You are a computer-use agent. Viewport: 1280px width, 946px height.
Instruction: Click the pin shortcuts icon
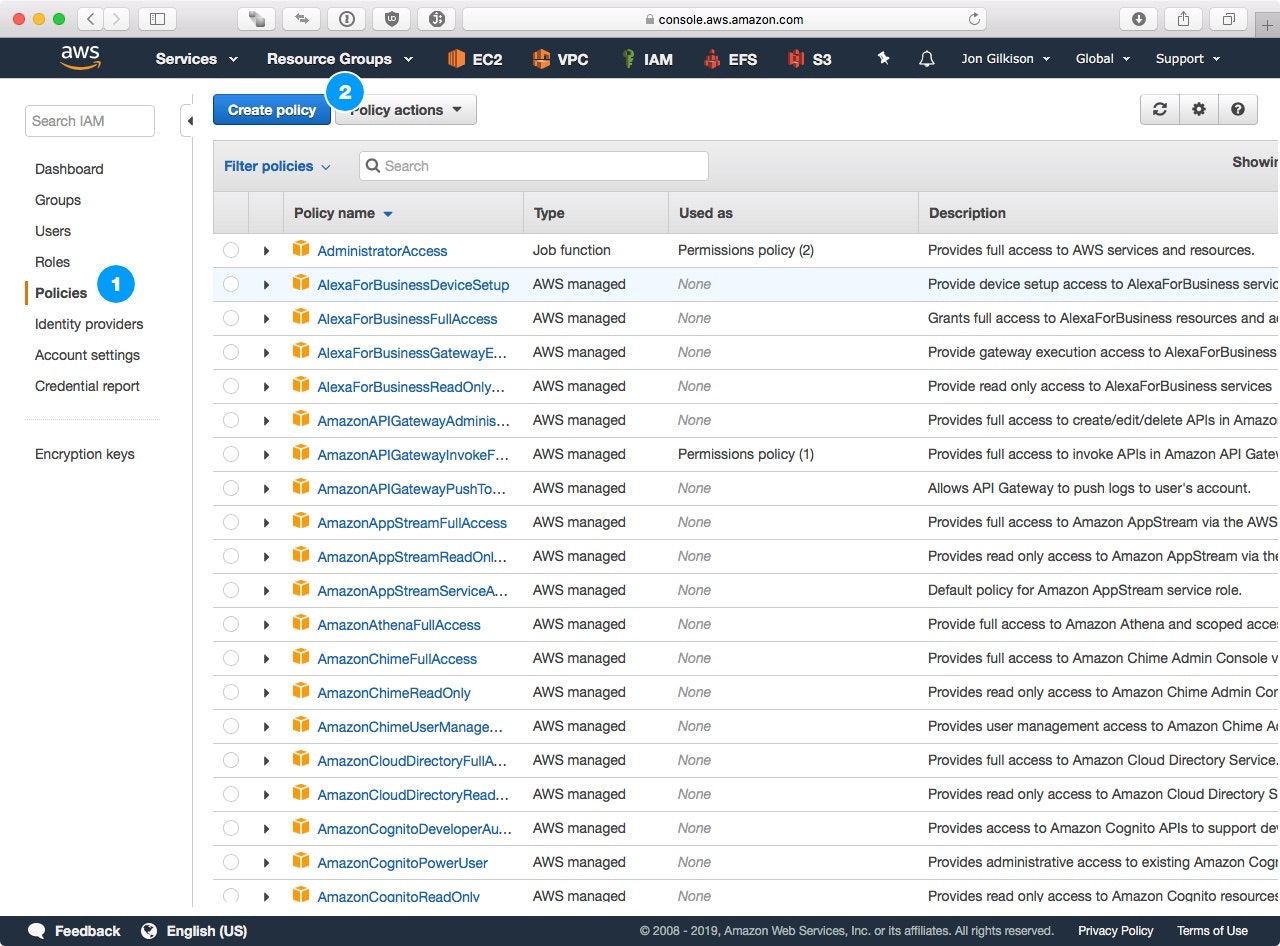tap(883, 59)
